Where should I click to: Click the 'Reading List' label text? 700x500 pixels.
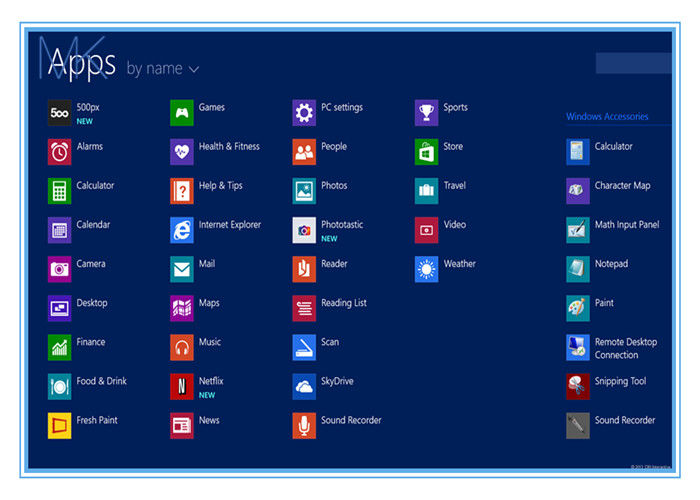tap(344, 303)
